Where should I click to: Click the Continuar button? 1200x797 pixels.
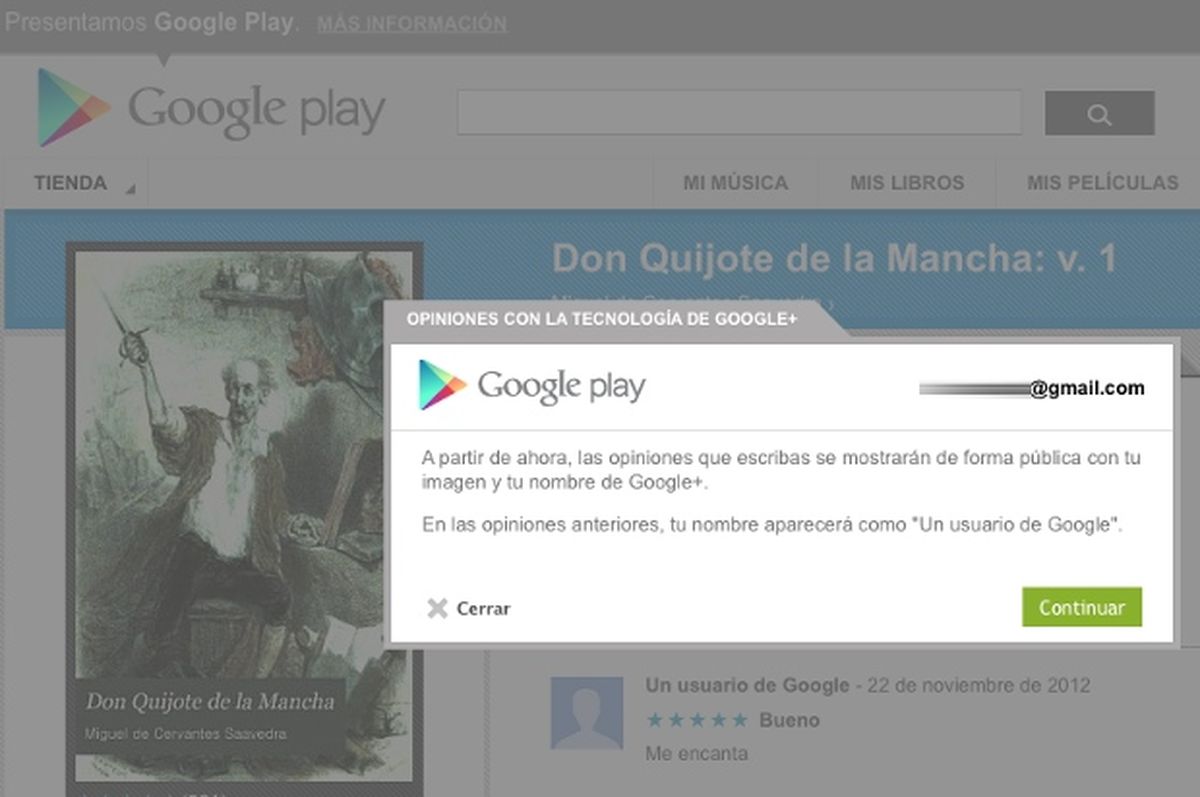[1082, 607]
